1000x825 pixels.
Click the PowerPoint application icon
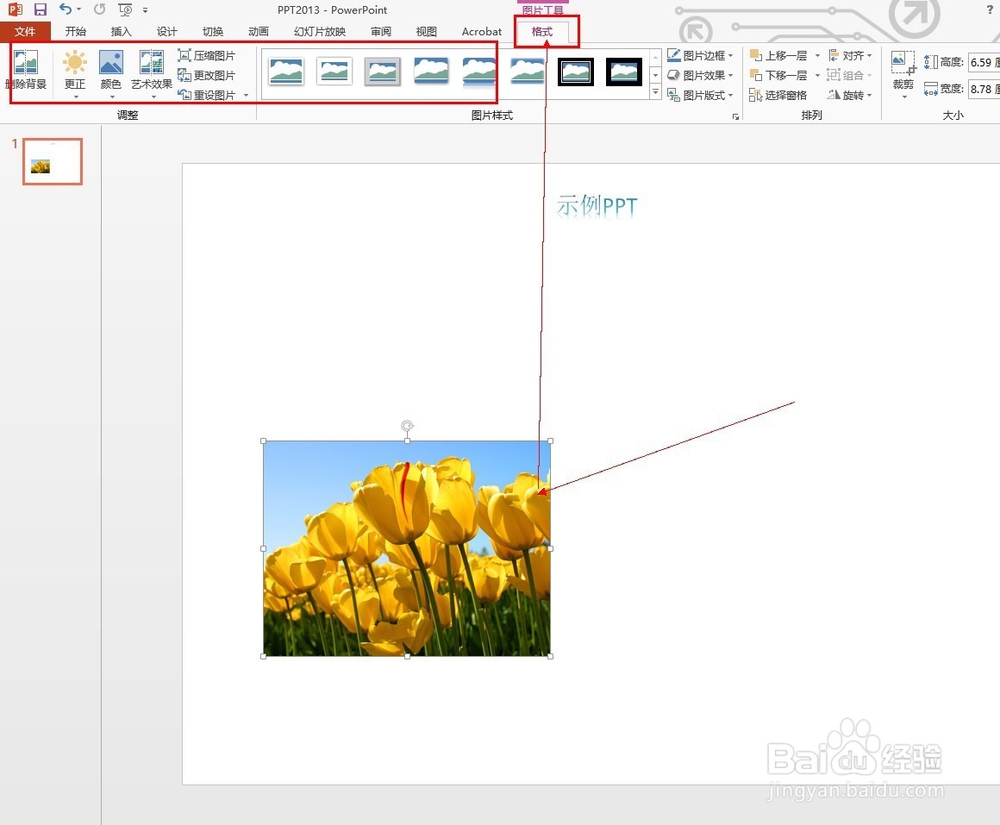[15, 10]
